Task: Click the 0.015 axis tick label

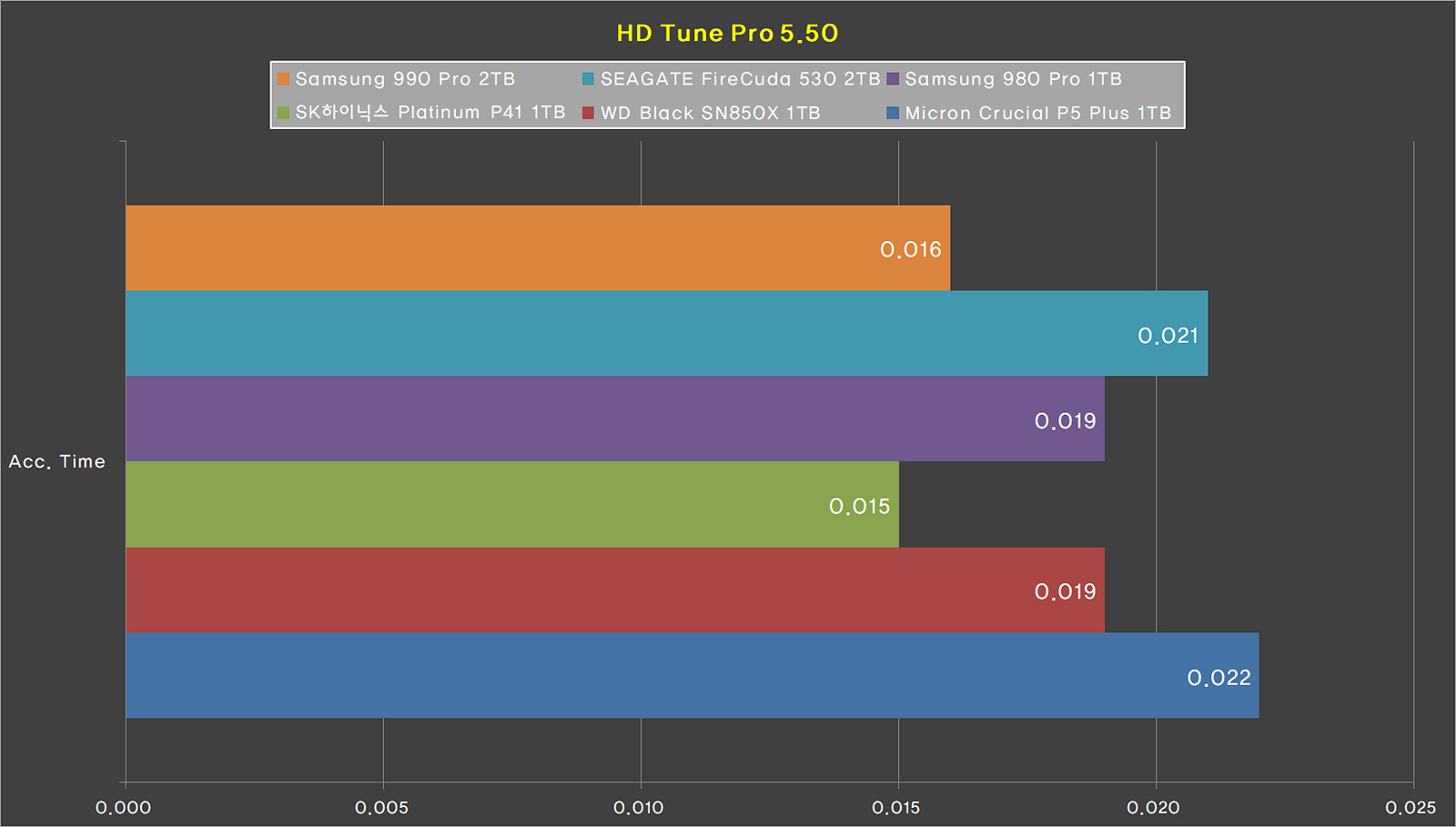Action: point(897,807)
